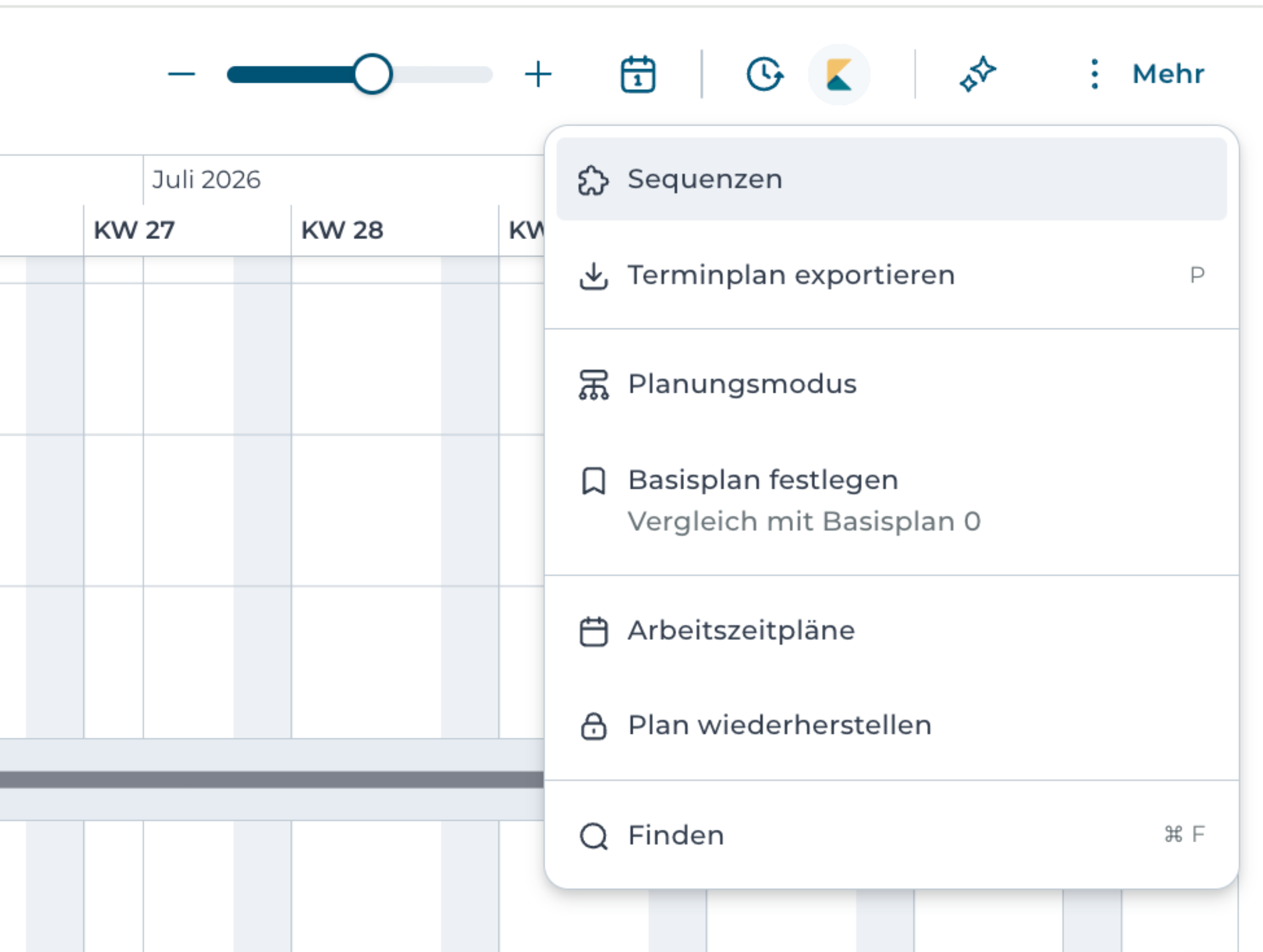Open Arbeitszeitpläne from the menu
The image size is (1263, 952).
(891, 631)
